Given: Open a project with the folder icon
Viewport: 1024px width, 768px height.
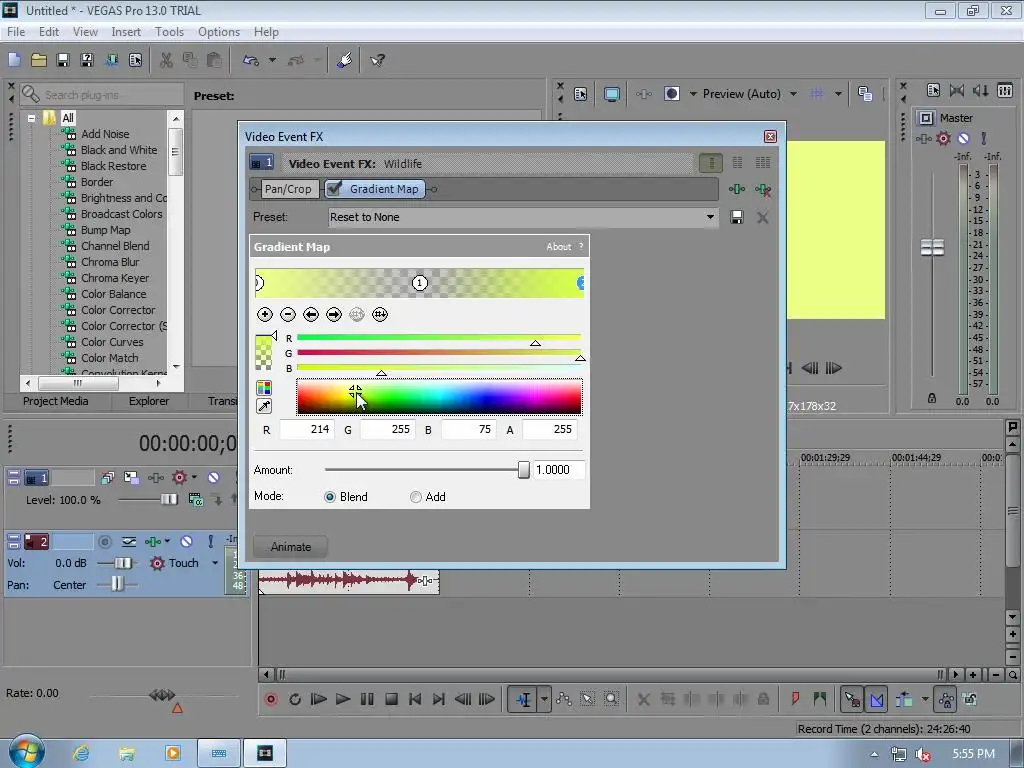Looking at the screenshot, I should (39, 60).
